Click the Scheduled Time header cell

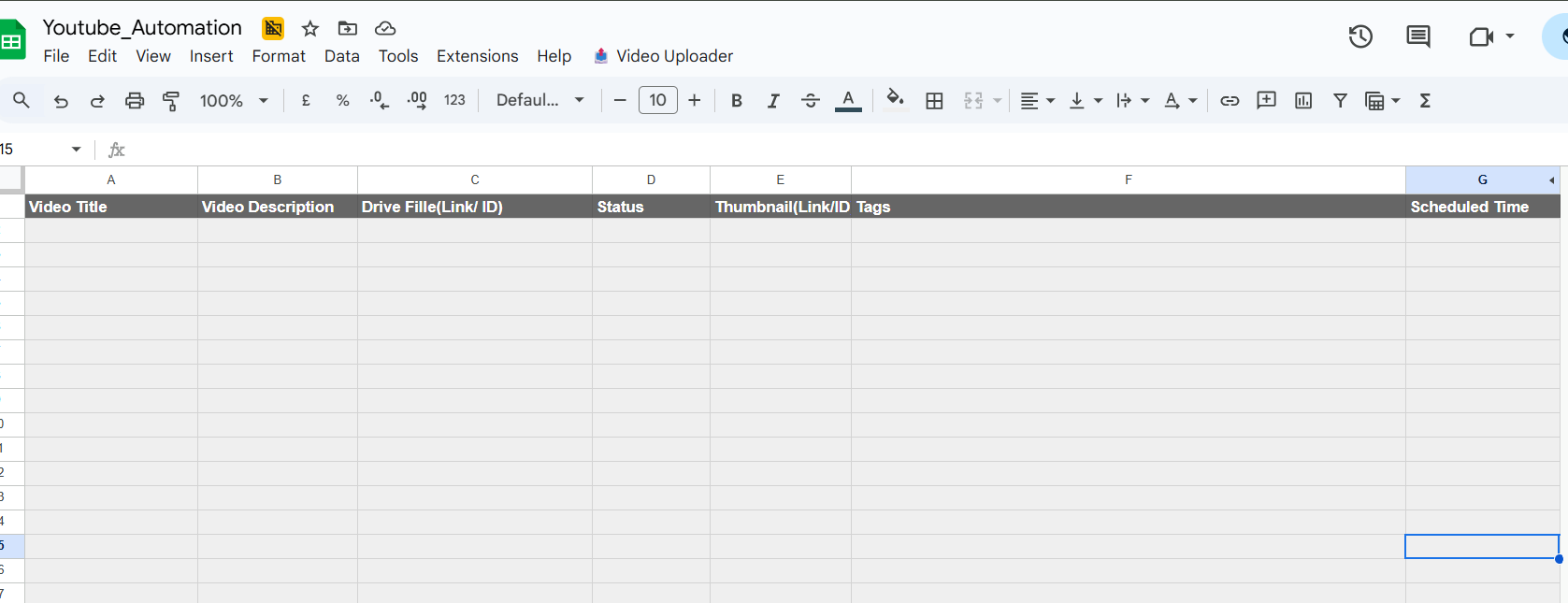click(x=1483, y=207)
